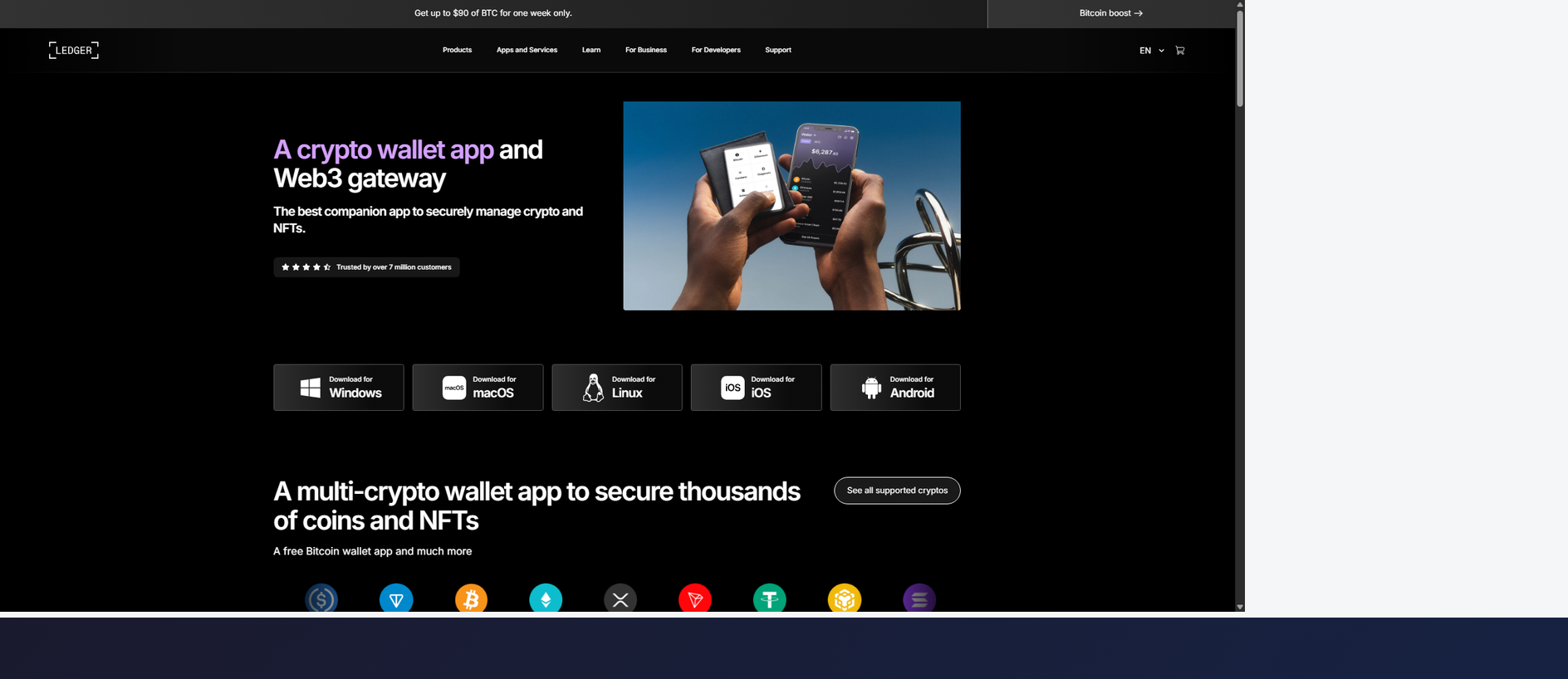The height and width of the screenshot is (679, 1568).
Task: Click the page vertical scrollbar thumb
Action: click(x=1240, y=58)
